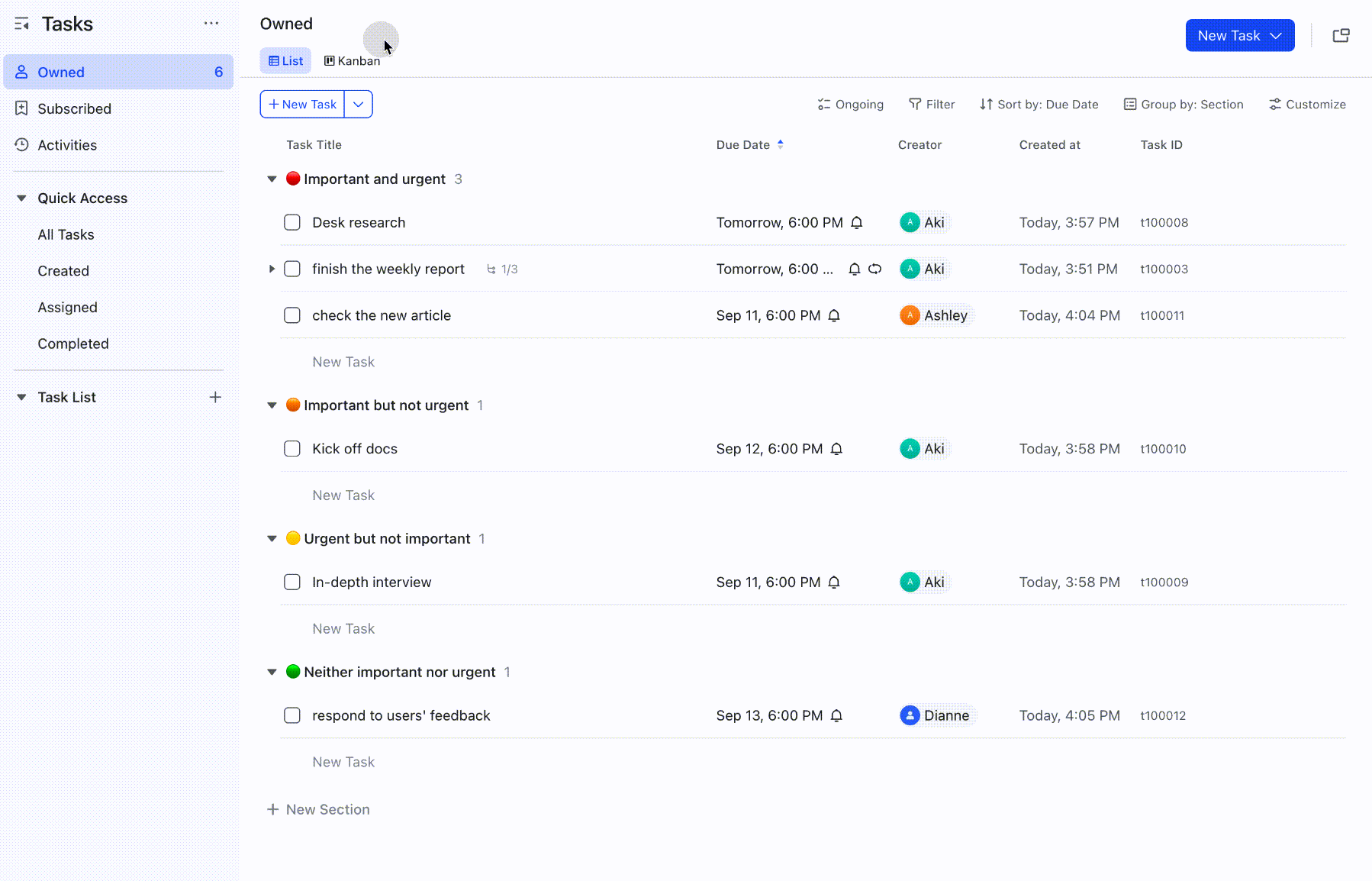Switch to the Kanban view

point(352,60)
